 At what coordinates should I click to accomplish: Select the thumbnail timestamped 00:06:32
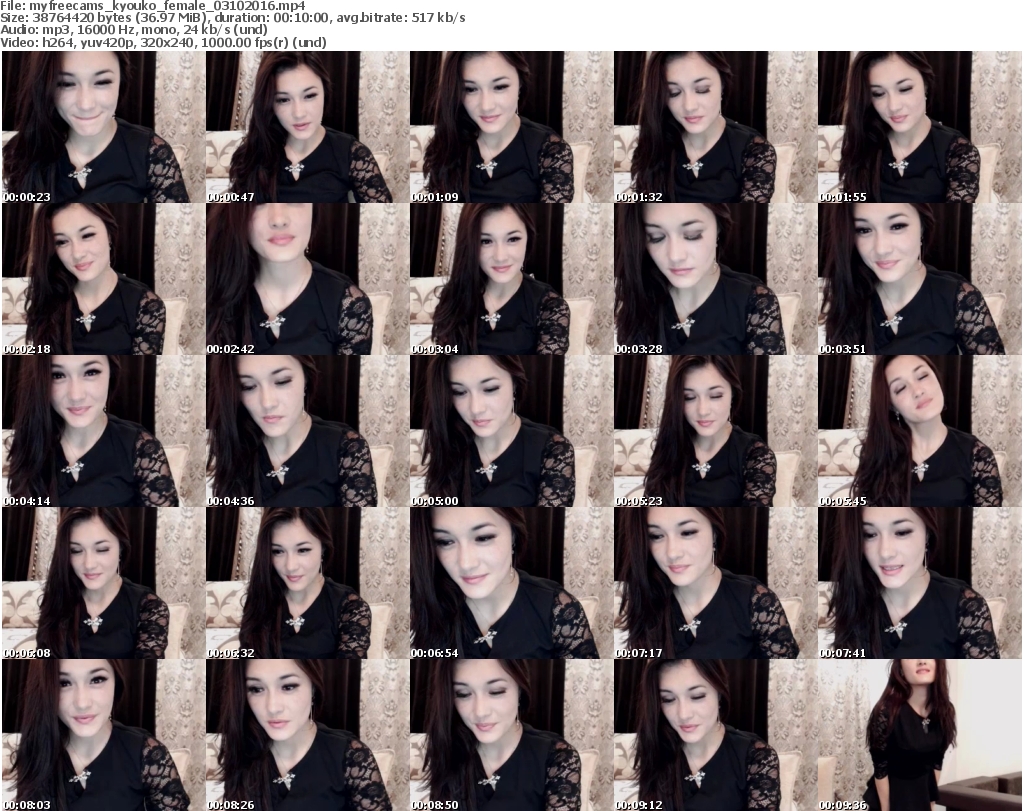(308, 583)
